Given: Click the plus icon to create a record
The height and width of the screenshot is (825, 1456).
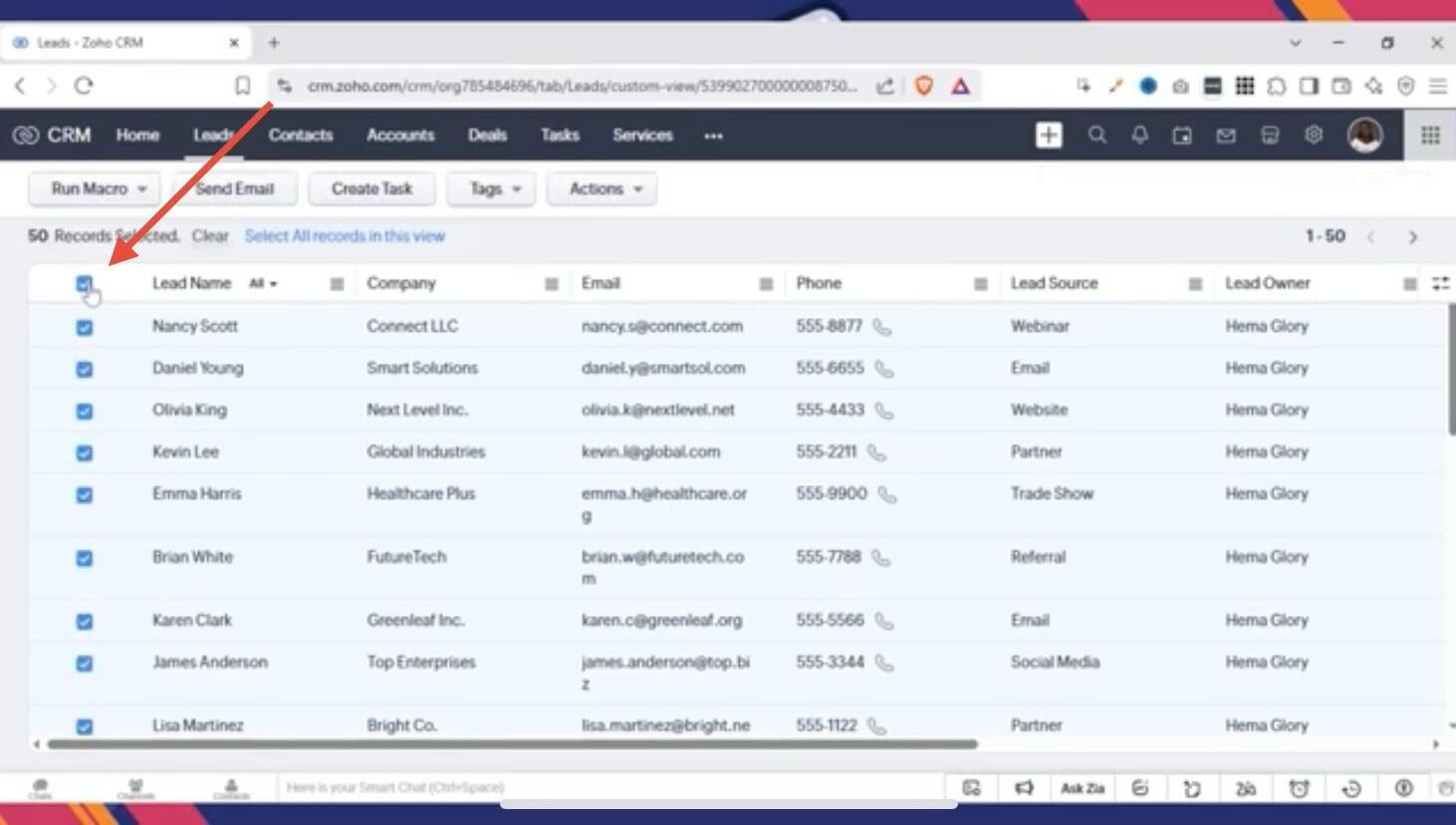Looking at the screenshot, I should click(1049, 135).
